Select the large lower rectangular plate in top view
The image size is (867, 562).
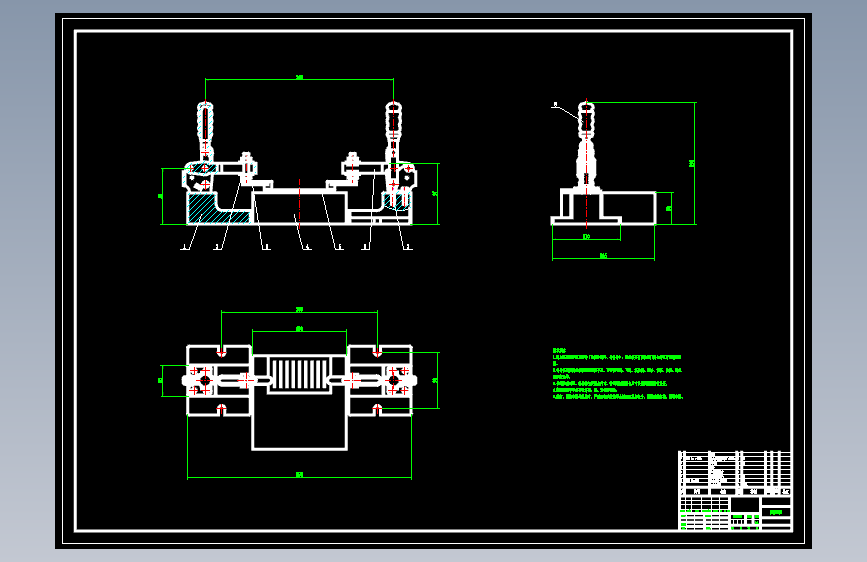[299, 422]
